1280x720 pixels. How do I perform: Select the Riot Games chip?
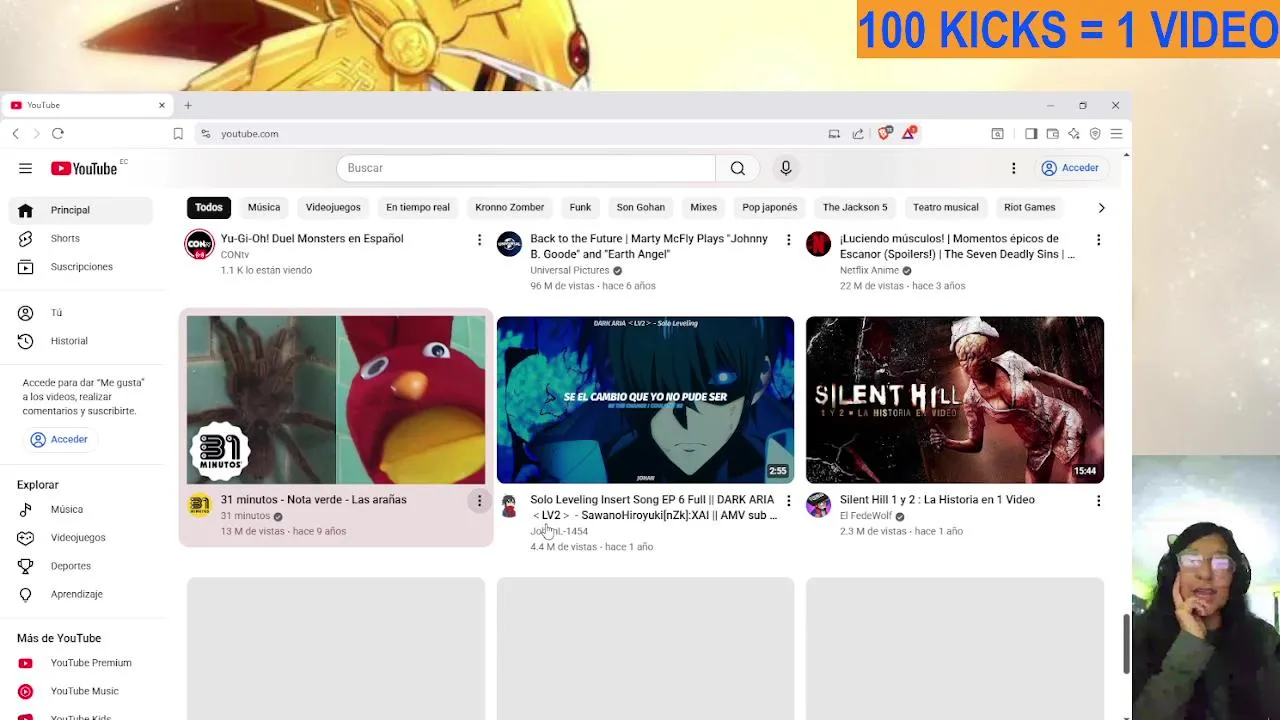[1030, 207]
